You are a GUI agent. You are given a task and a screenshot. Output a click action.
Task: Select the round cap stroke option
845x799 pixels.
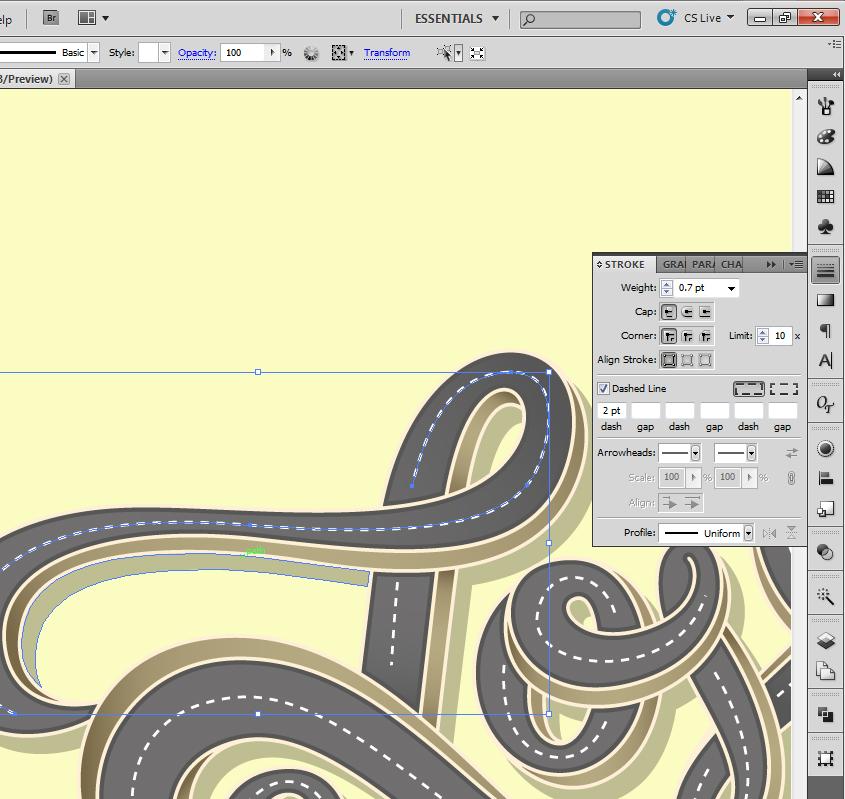pyautogui.click(x=687, y=312)
